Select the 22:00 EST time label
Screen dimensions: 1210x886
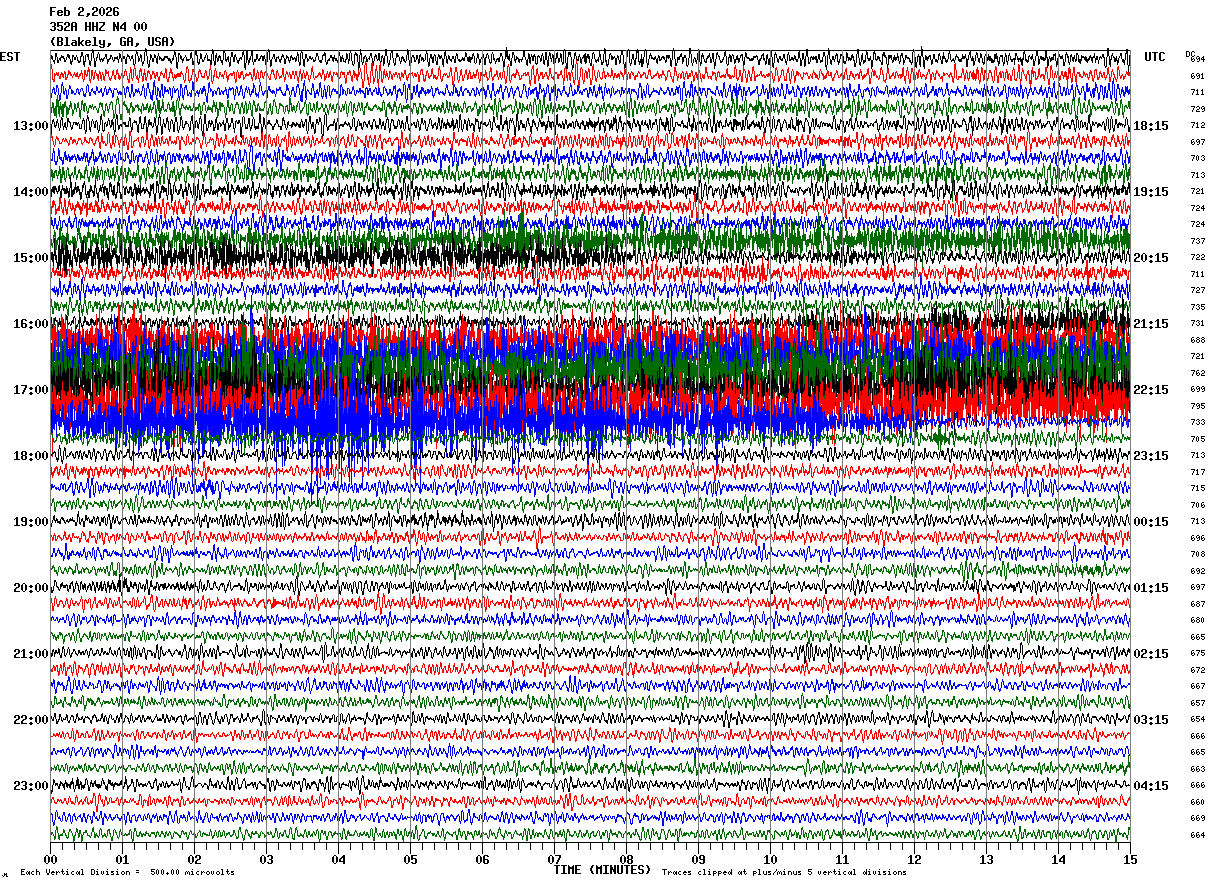point(31,720)
